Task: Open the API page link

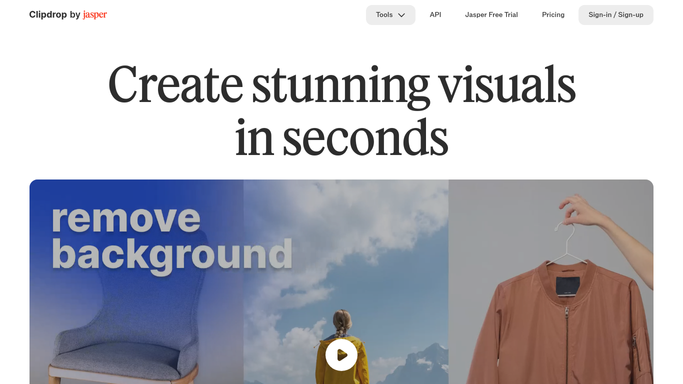Action: 435,15
